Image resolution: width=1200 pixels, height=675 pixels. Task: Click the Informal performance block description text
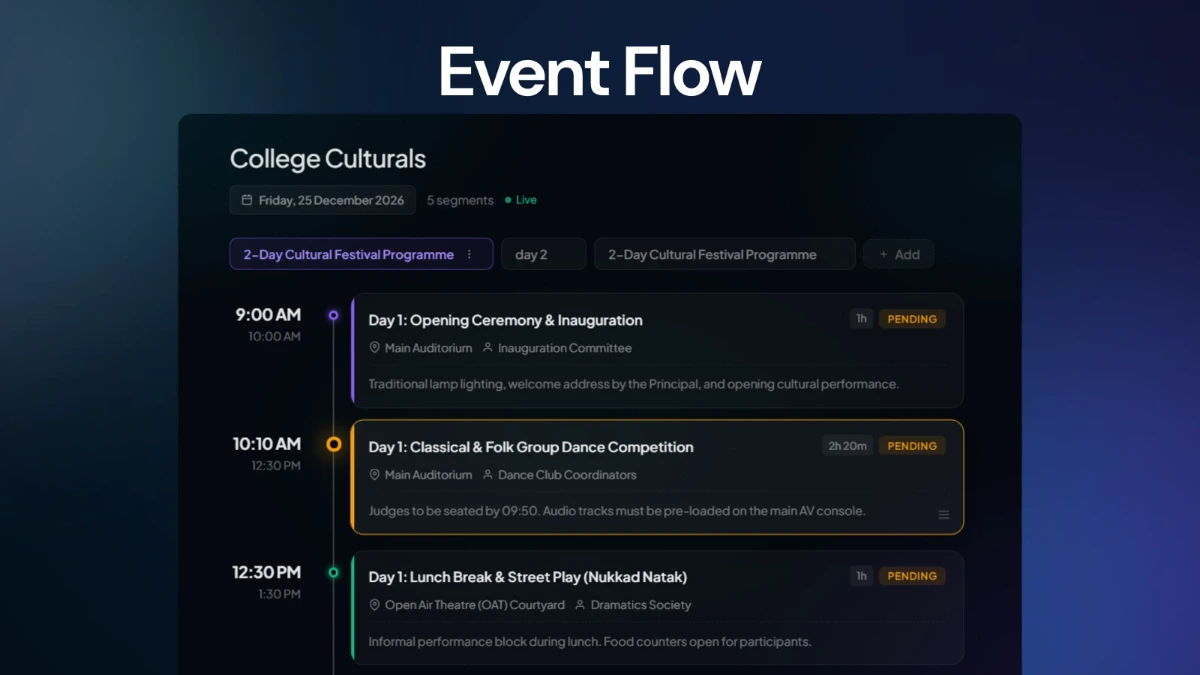coord(589,641)
